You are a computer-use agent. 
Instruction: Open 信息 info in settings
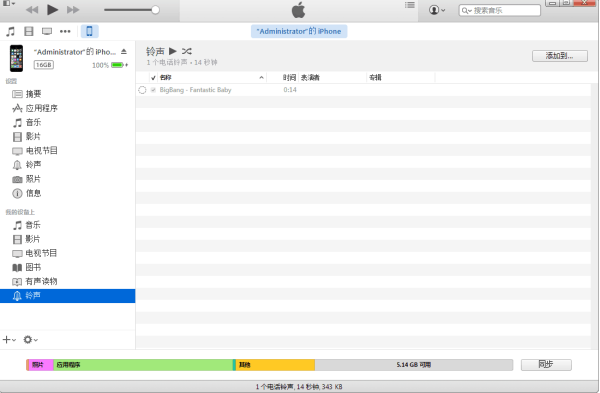[x=26, y=193]
